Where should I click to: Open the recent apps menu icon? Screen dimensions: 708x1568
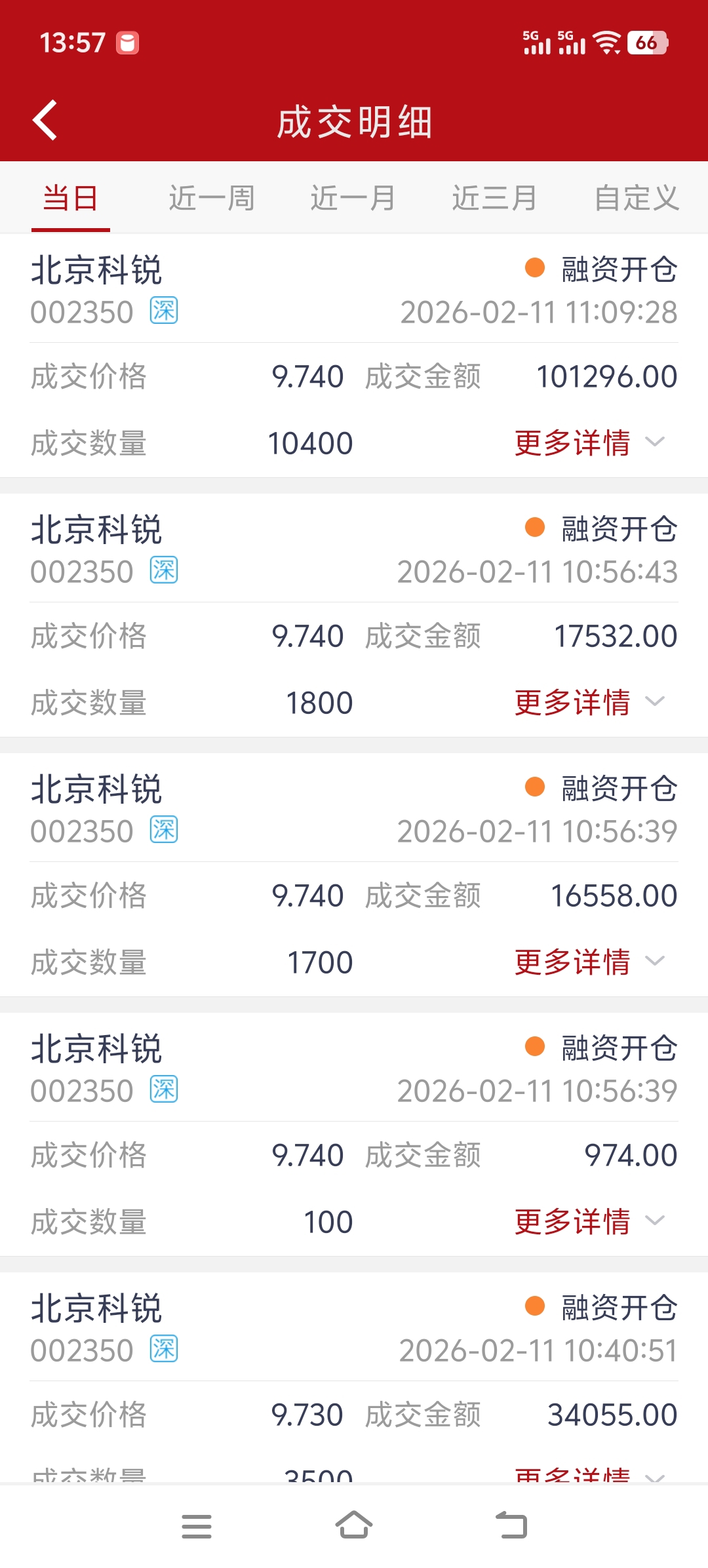tap(197, 1526)
